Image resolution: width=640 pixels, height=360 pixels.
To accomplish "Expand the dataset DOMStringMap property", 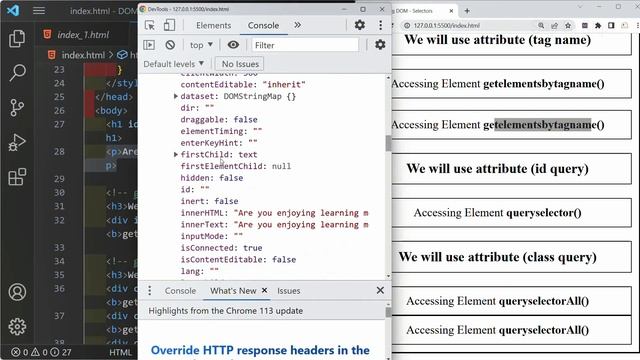I will 176,96.
